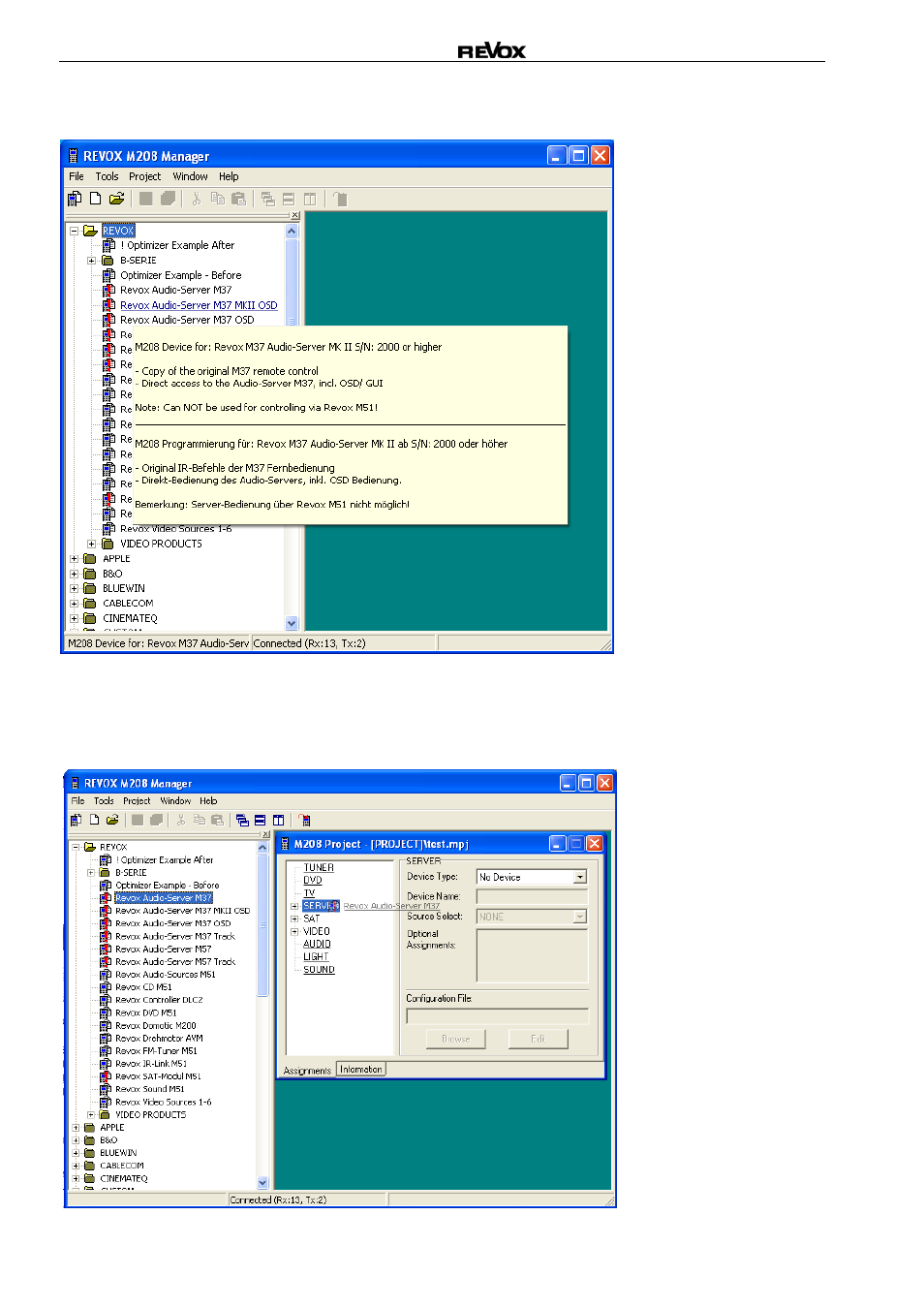Viewport: 924px width, 1308px height.
Task: Click Cascade windows icon in lower window toolbar
Action: click(x=242, y=820)
